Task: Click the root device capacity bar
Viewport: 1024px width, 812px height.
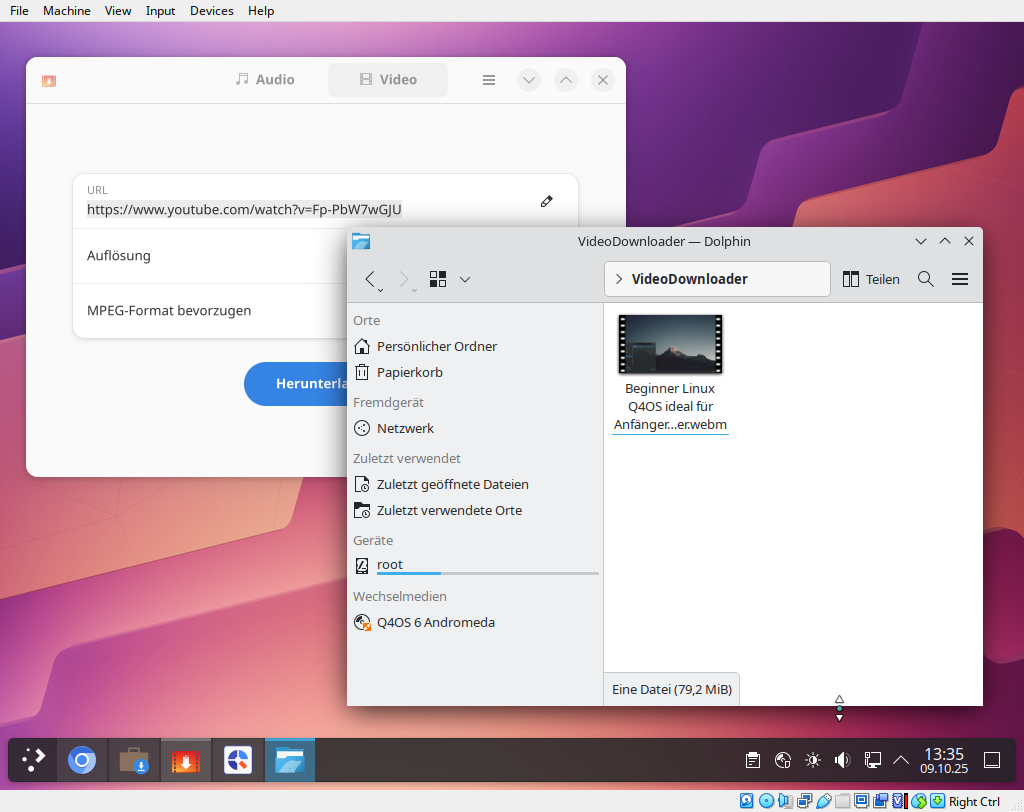Action: 487,574
